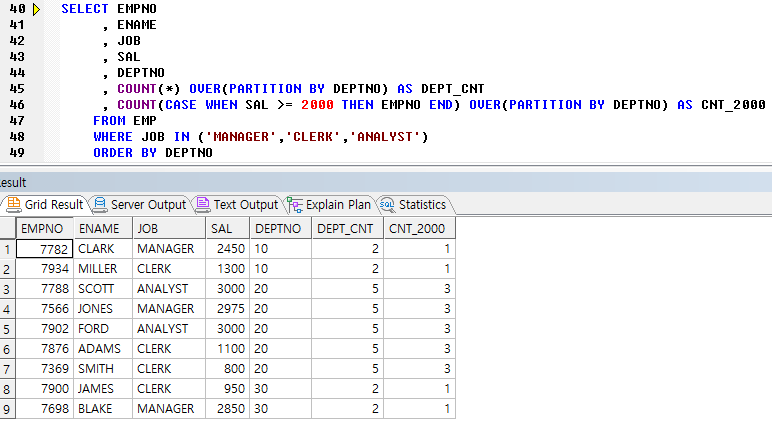Screen dimensions: 772x428
Task: Select the CNT_2000 column header
Action: (x=419, y=229)
